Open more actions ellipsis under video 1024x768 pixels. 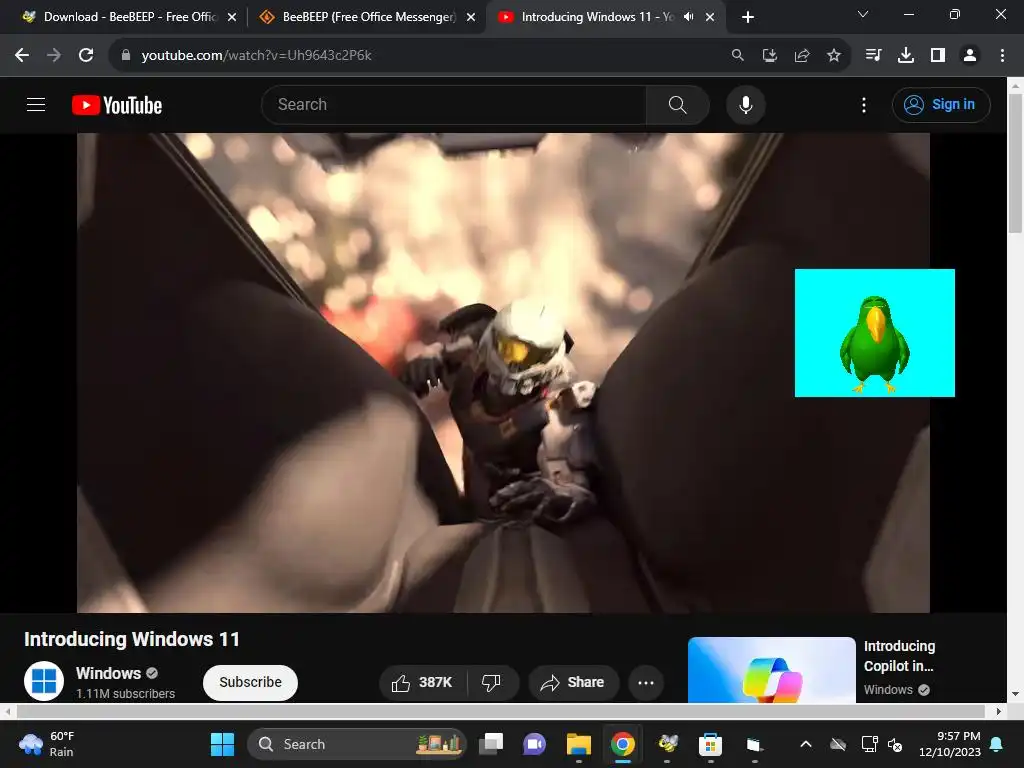(646, 682)
